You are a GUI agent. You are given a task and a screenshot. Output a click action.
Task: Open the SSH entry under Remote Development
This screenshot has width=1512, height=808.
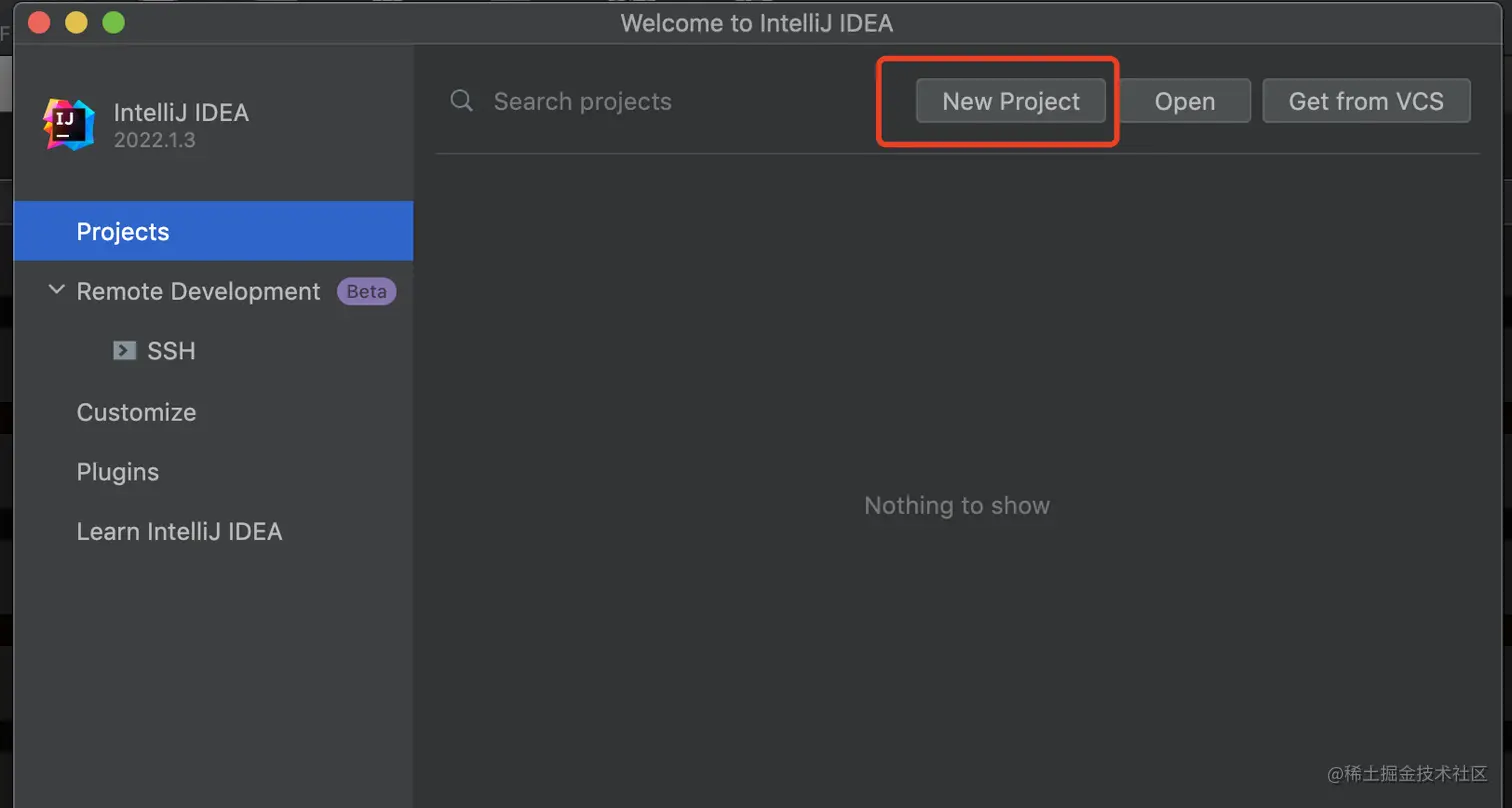pos(171,352)
